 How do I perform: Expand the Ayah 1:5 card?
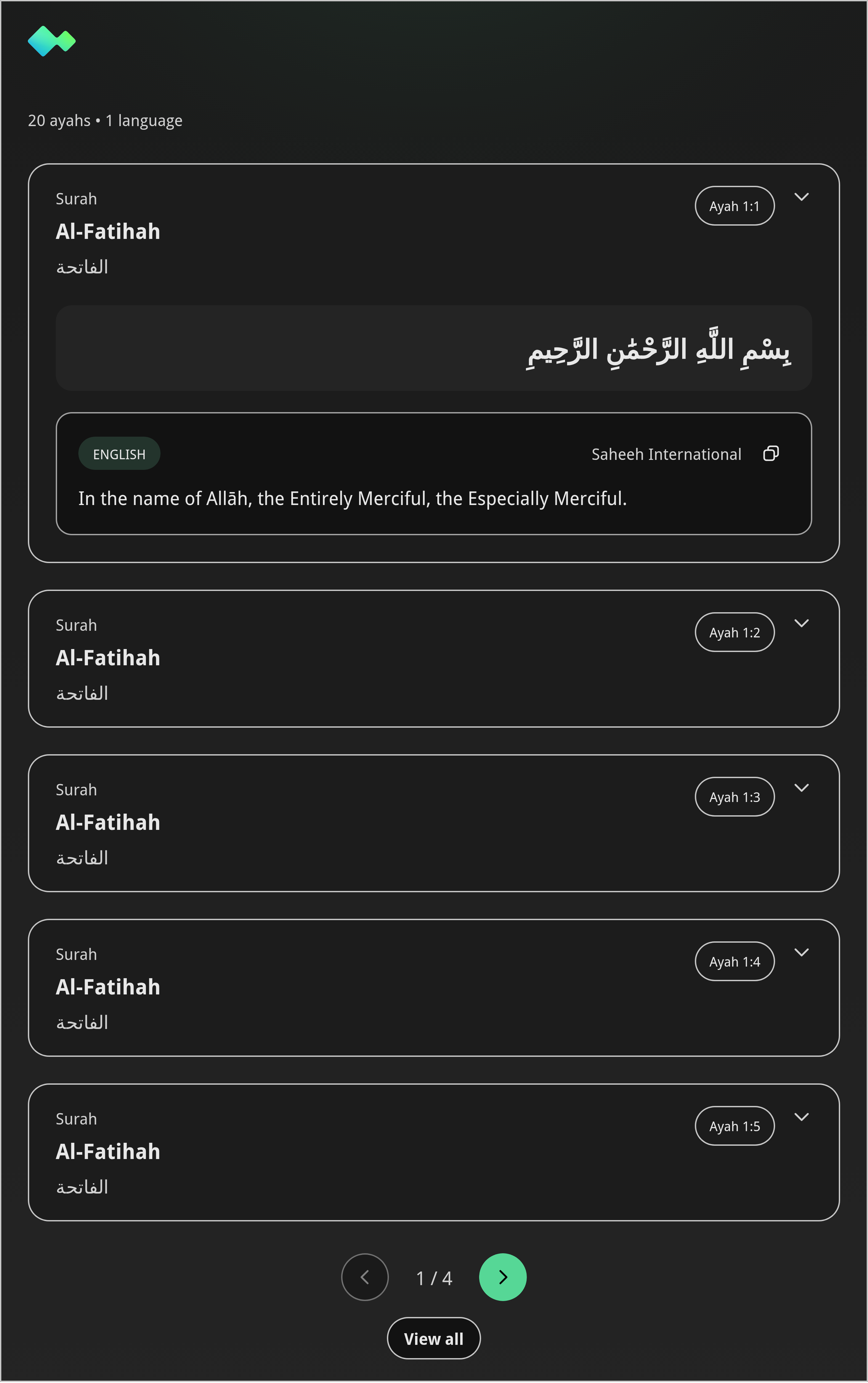point(802,1117)
